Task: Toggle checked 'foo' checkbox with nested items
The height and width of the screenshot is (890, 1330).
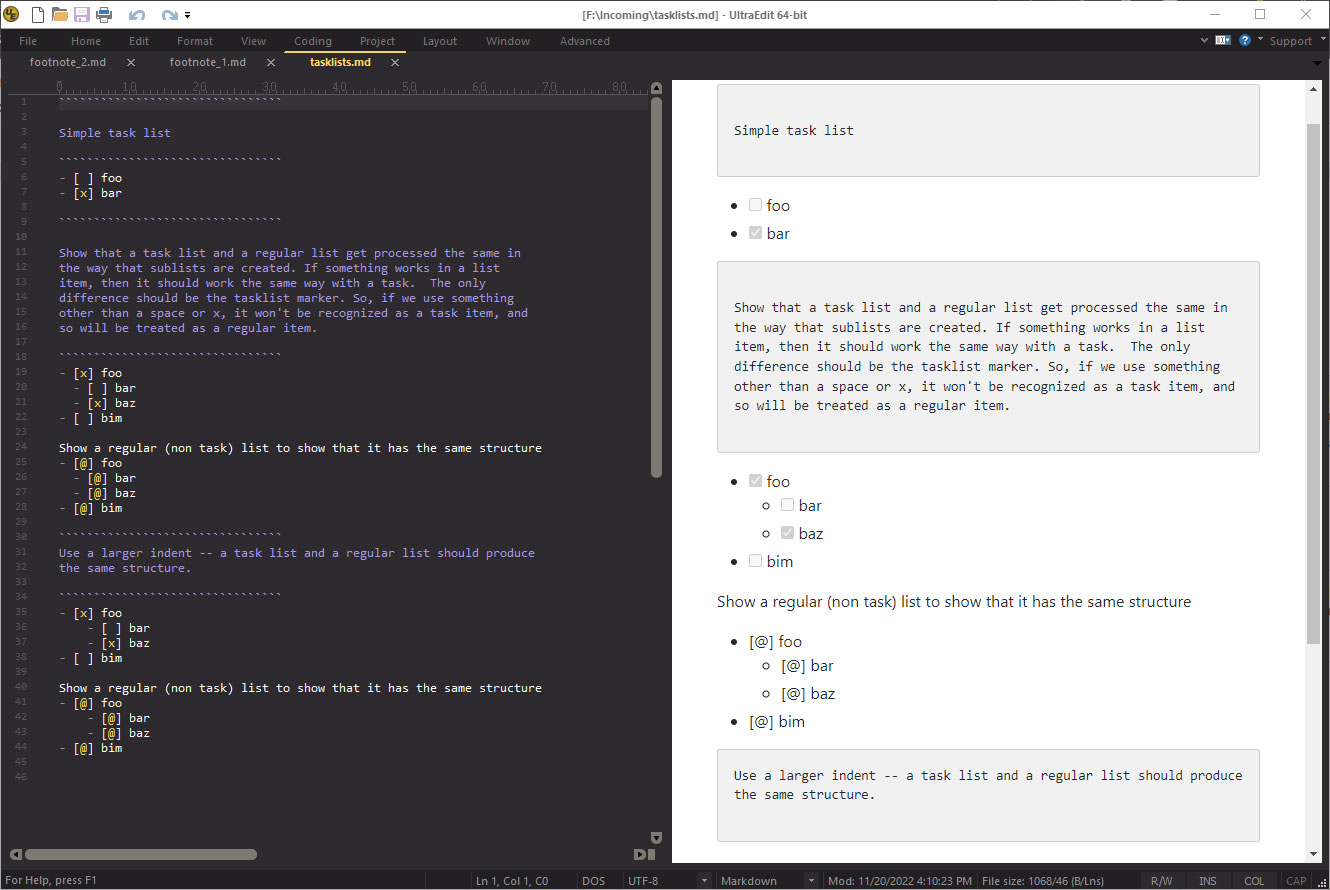Action: tap(755, 481)
